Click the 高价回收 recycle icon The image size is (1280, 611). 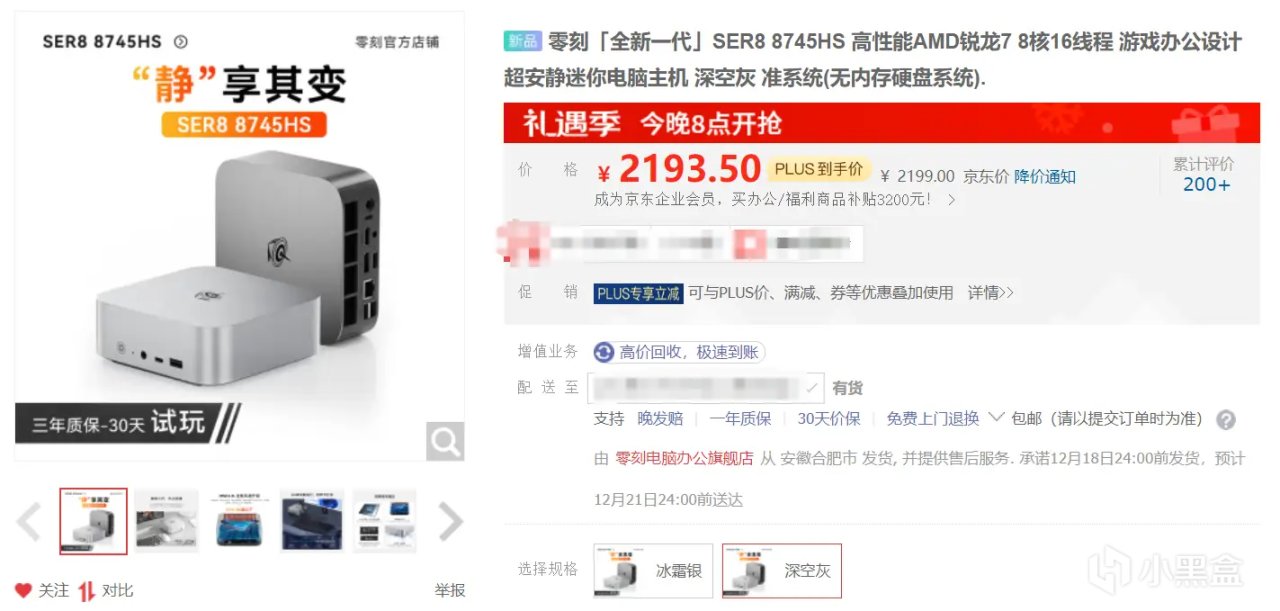(x=604, y=352)
